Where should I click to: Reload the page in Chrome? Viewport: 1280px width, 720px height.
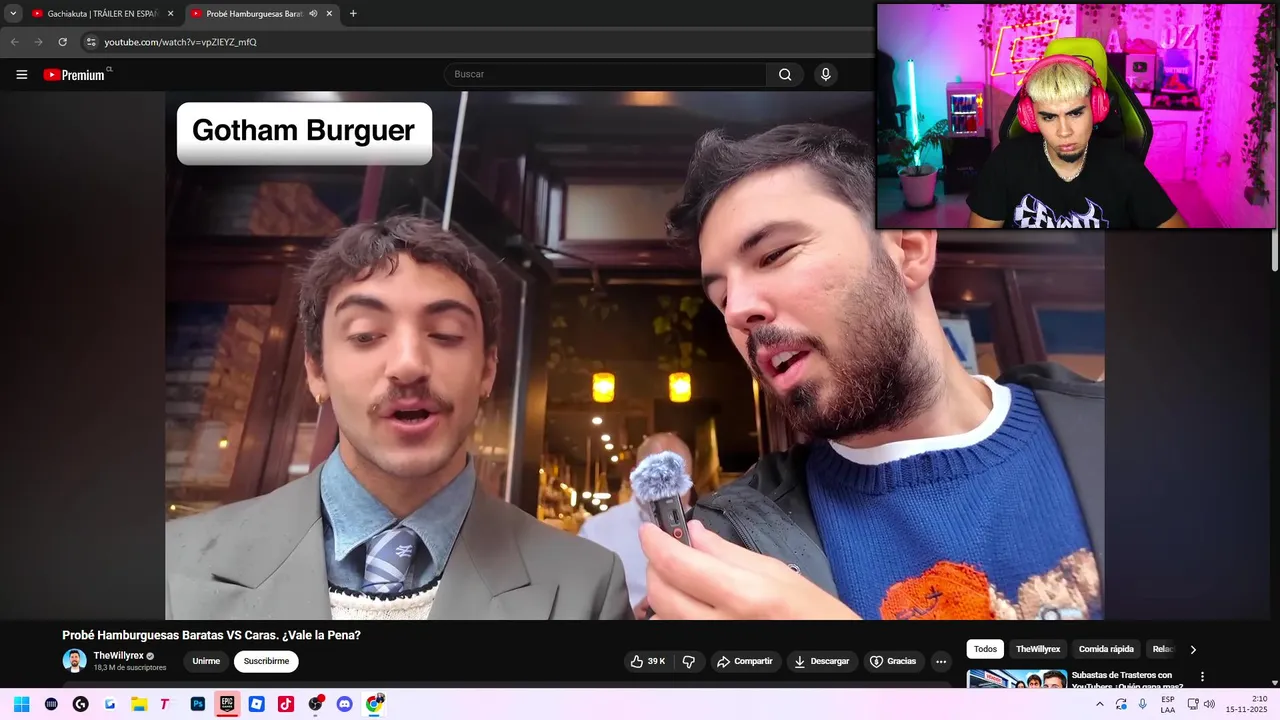[x=62, y=42]
